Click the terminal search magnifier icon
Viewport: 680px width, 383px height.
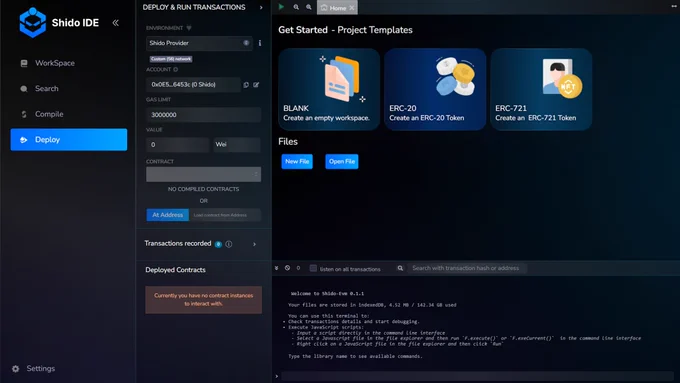tap(400, 268)
